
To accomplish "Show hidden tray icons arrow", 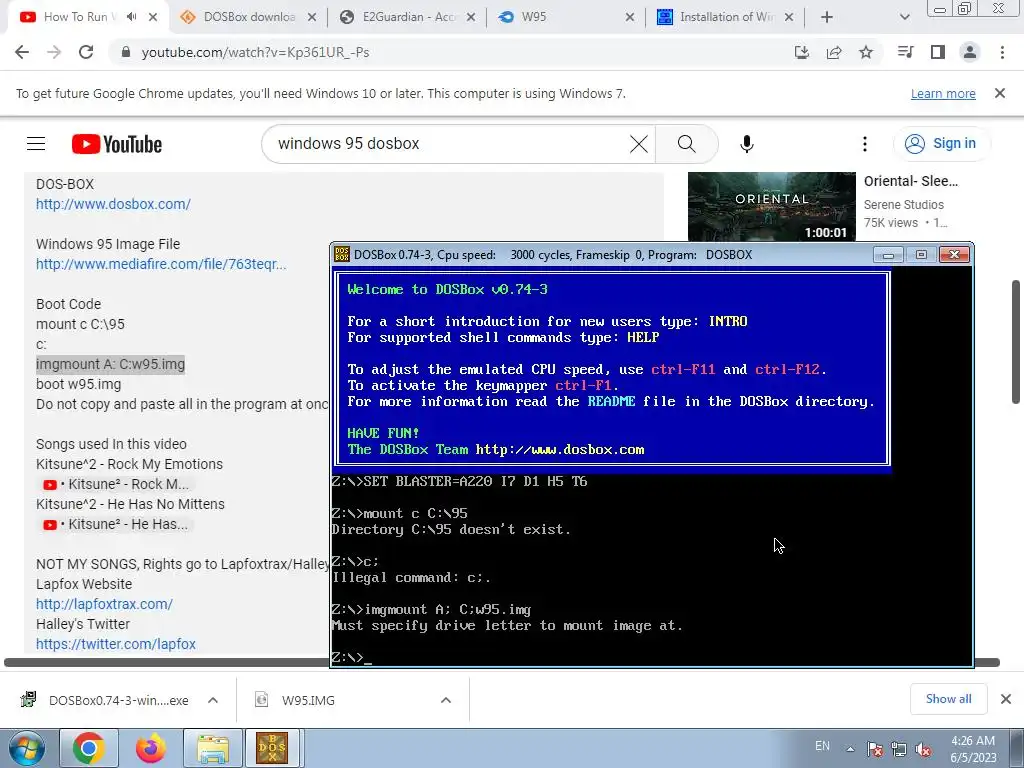I will tap(850, 749).
